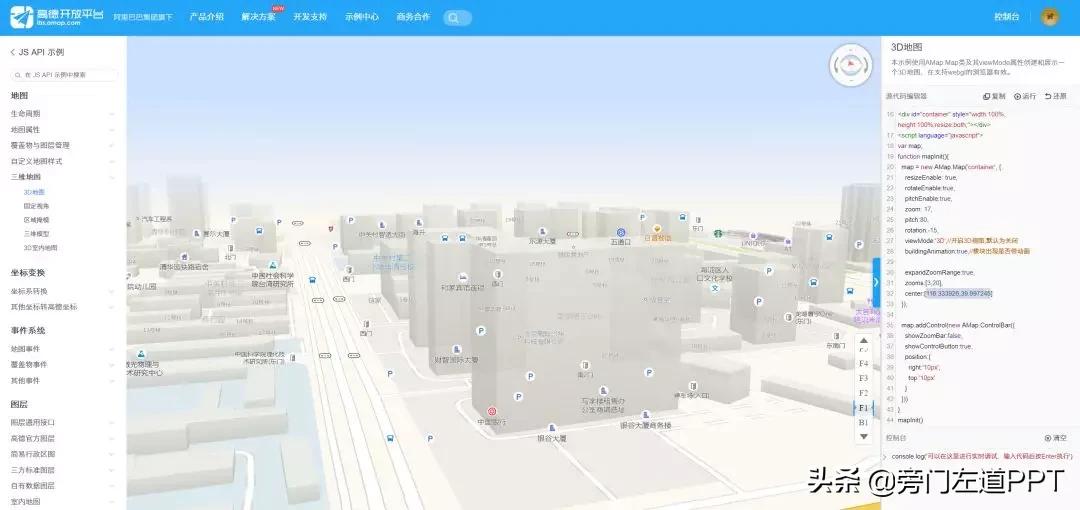Viewport: 1080px width, 510px height.
Task: Expand the 其他事件 section
Action: [63, 380]
